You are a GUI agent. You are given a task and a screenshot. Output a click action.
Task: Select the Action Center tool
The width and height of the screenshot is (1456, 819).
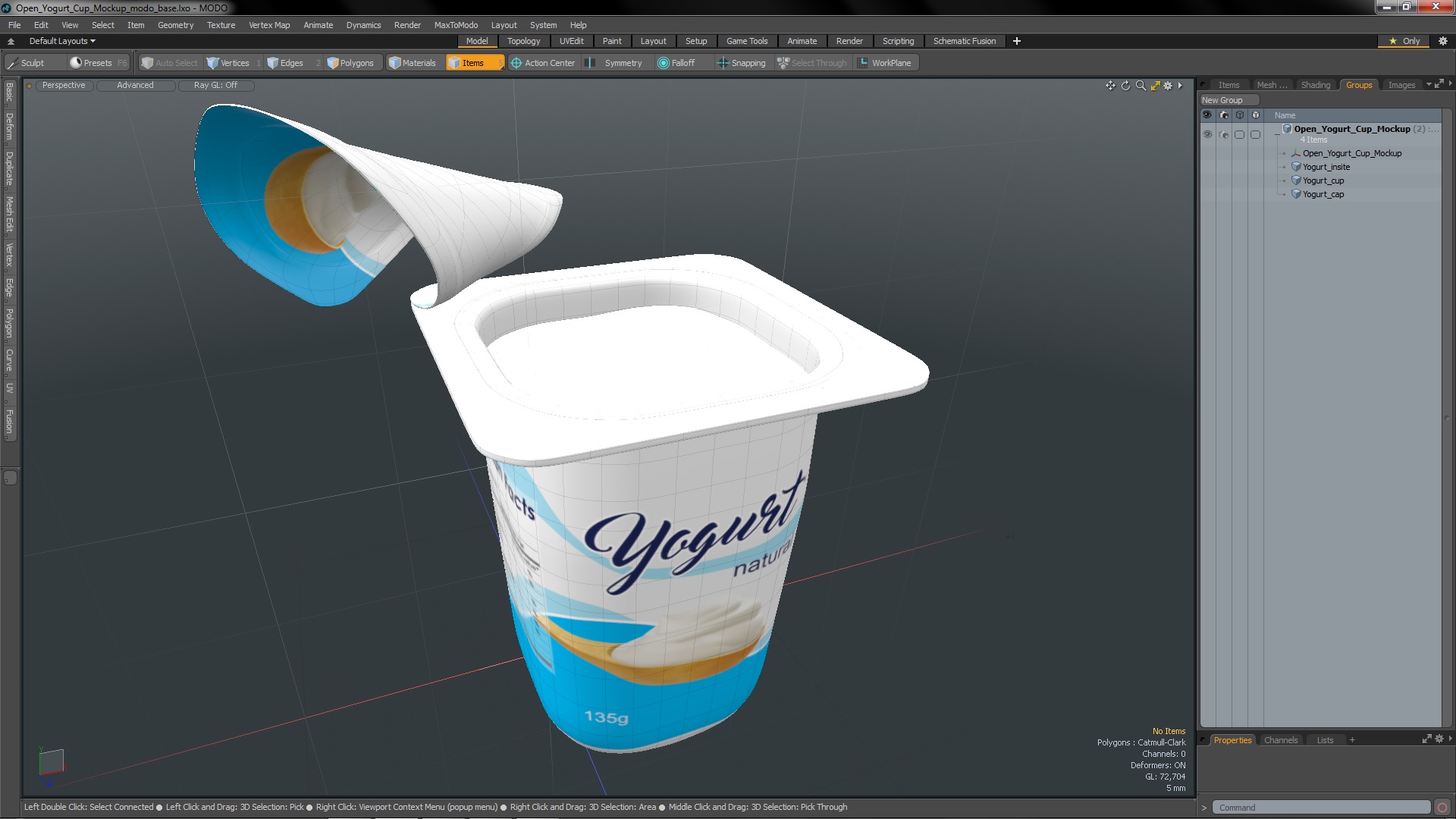point(543,63)
